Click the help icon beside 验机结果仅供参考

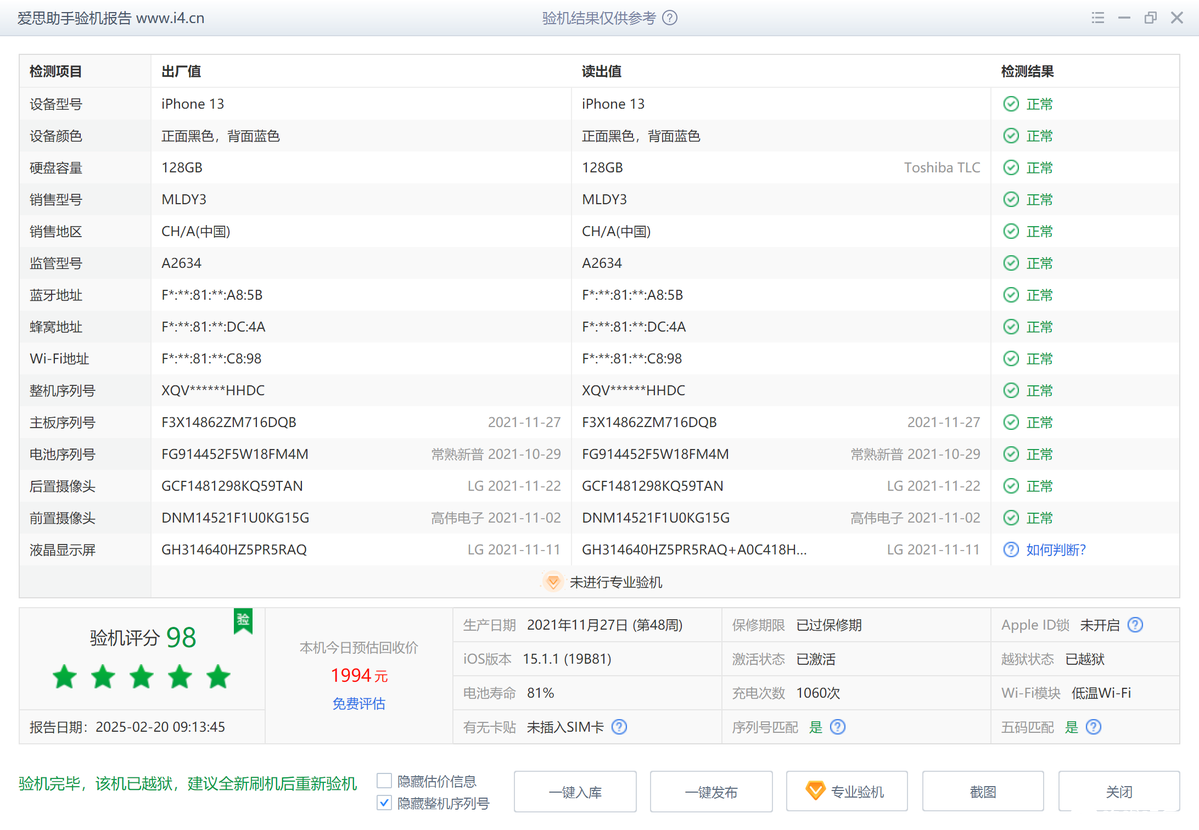coord(670,18)
